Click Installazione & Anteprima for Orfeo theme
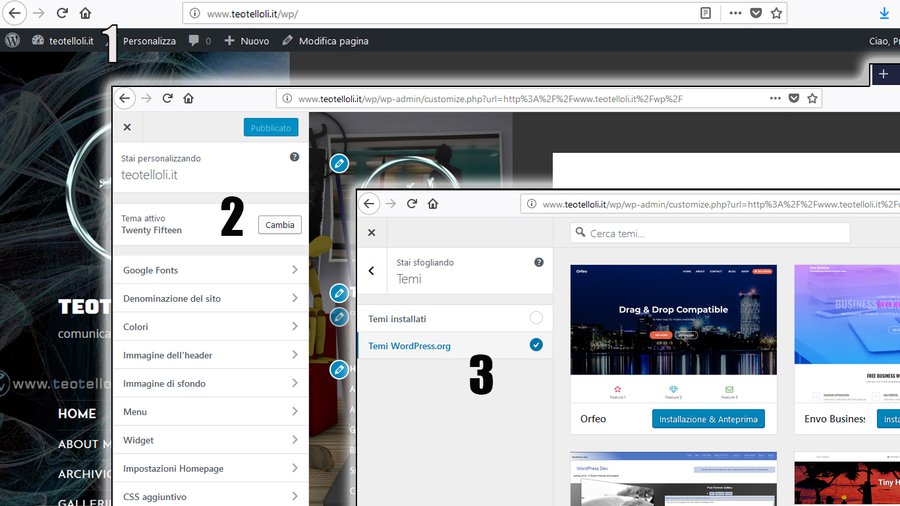 point(709,419)
